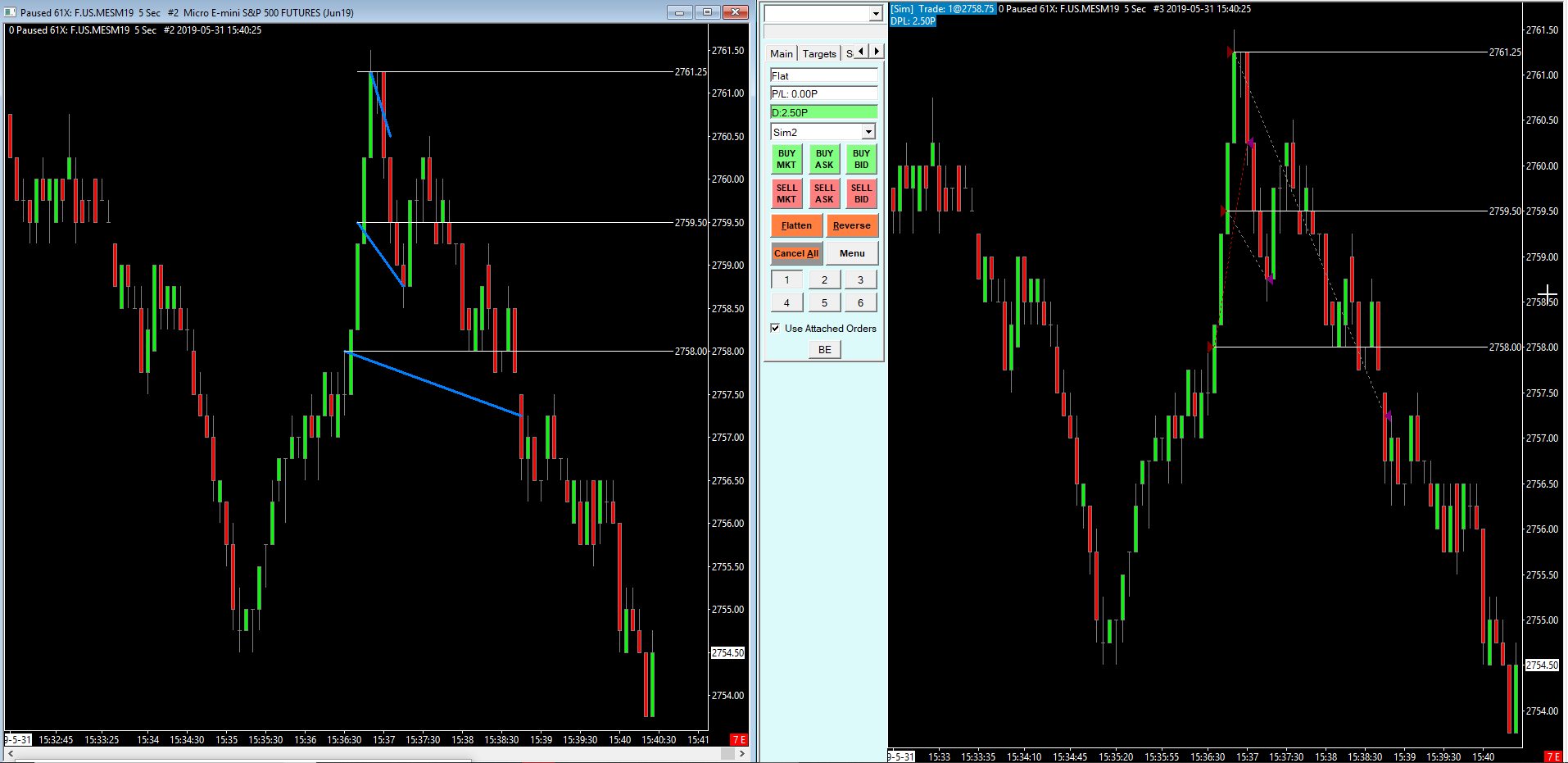Click the 15:38:30 time label on right chart axis

point(1365,756)
